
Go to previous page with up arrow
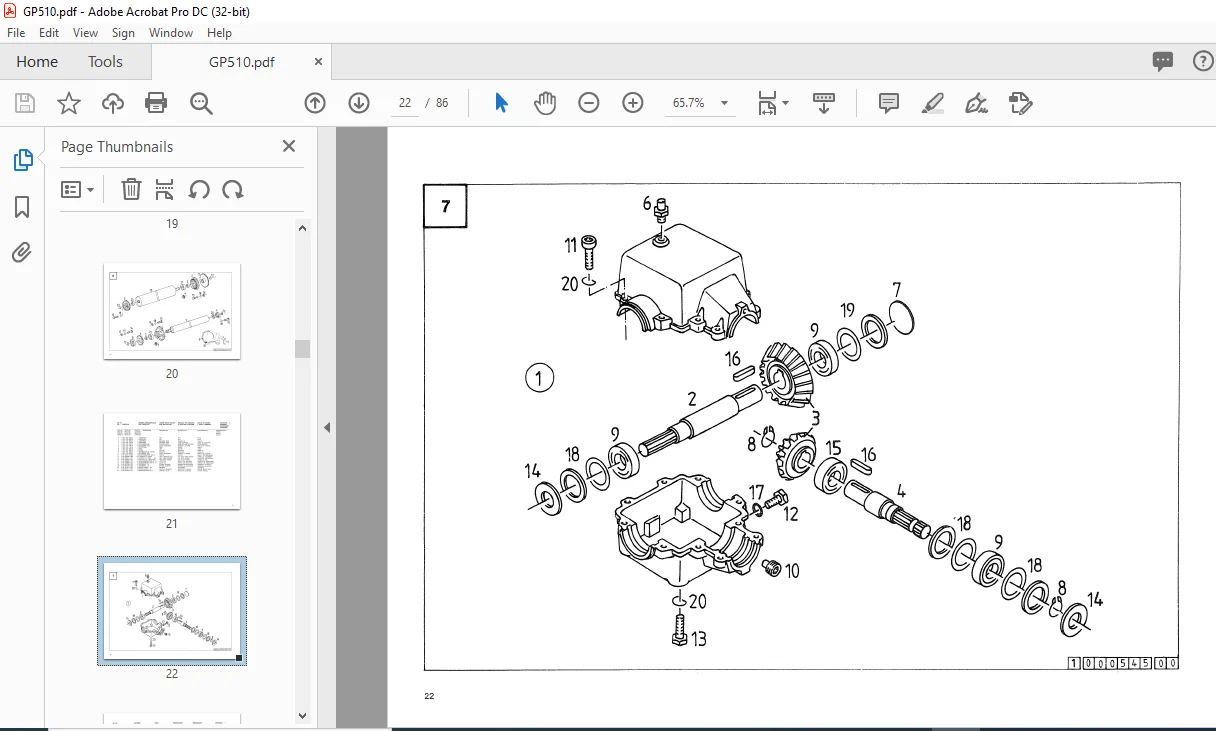pos(315,103)
